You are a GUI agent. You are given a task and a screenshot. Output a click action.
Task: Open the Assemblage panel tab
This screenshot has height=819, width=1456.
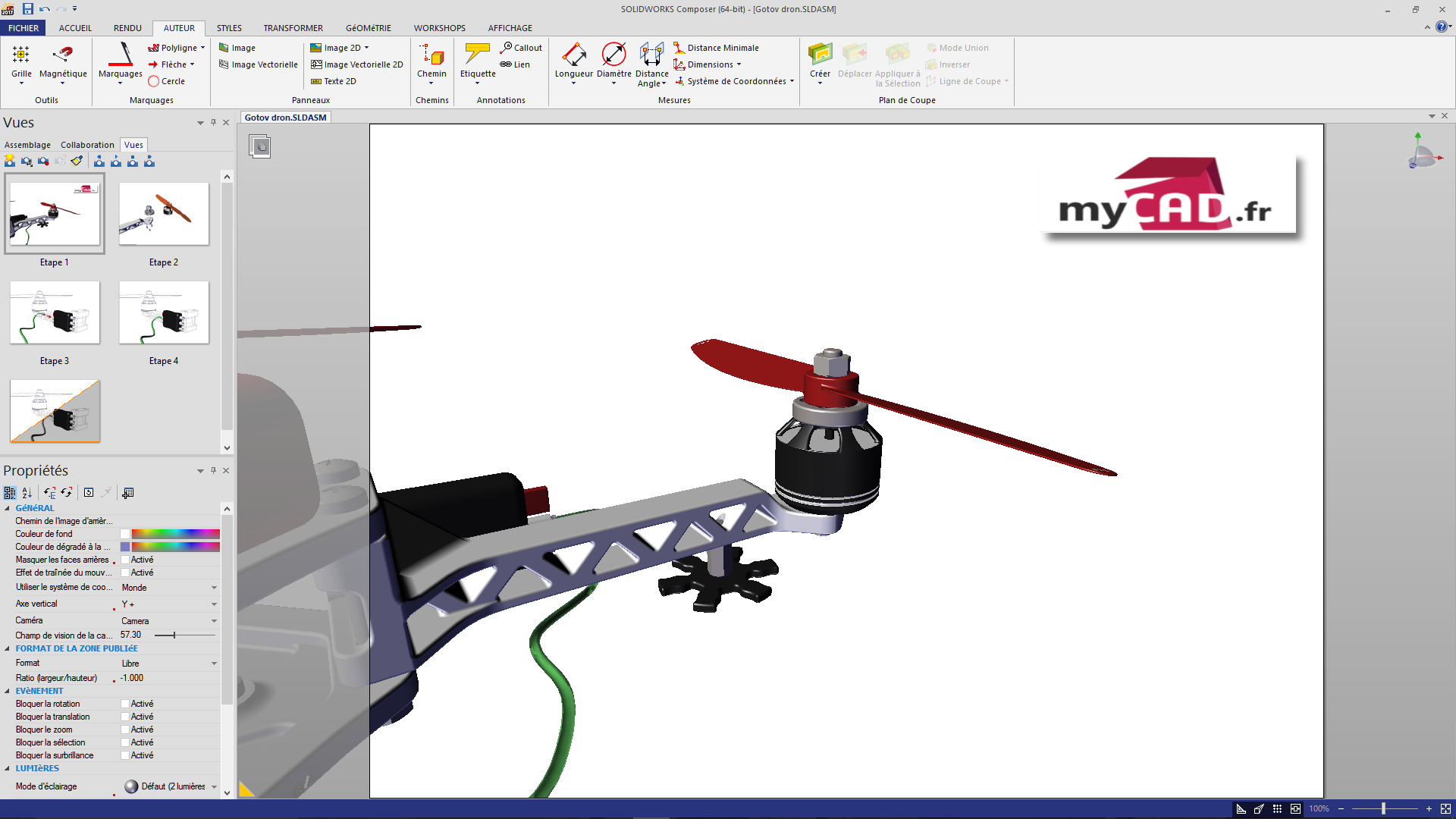[x=27, y=145]
